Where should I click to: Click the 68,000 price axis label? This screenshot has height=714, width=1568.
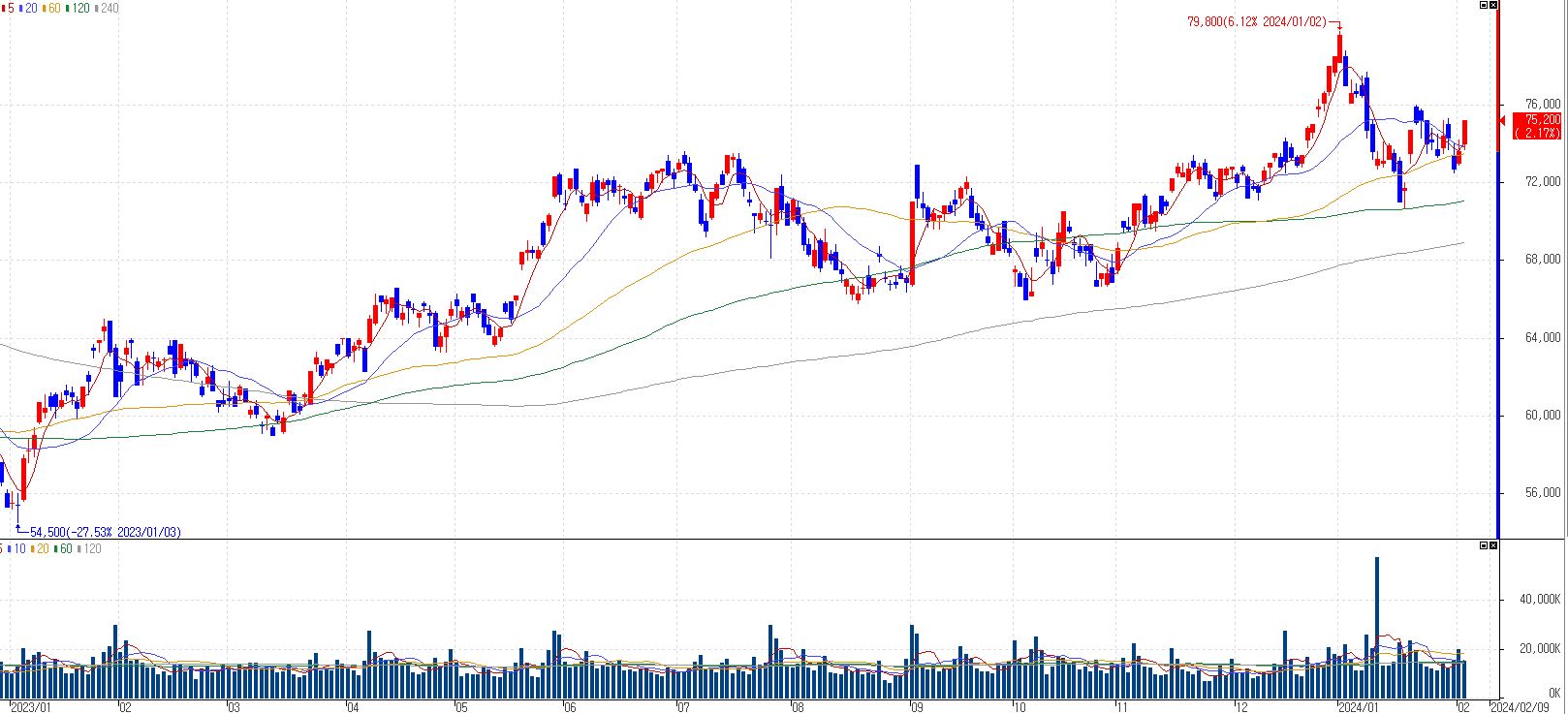pyautogui.click(x=1543, y=259)
